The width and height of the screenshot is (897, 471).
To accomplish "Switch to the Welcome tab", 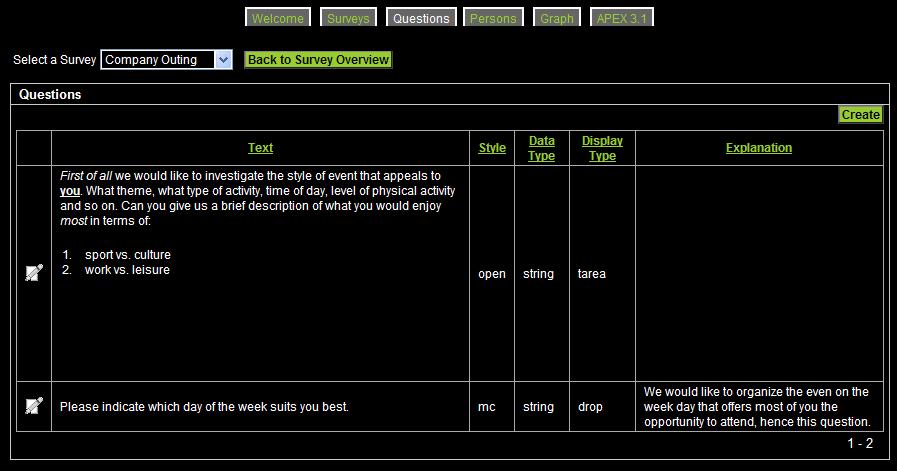I will [278, 18].
